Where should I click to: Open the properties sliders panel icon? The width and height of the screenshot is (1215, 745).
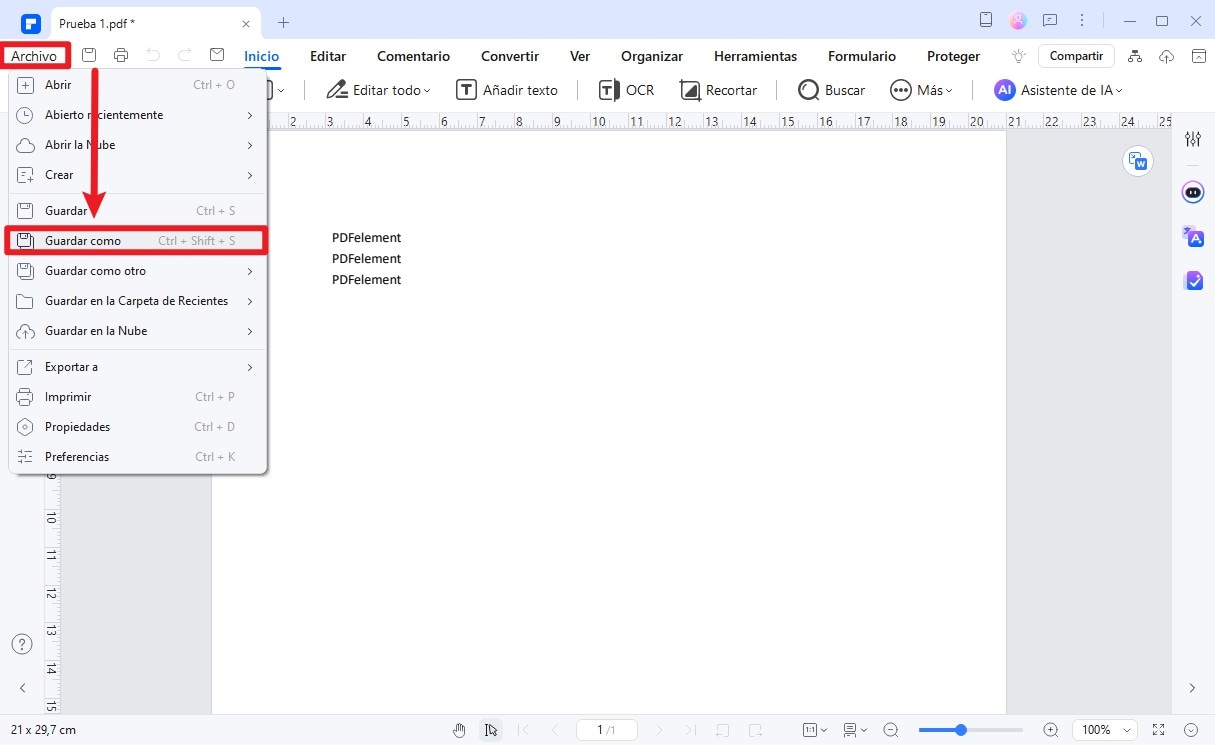[1193, 139]
